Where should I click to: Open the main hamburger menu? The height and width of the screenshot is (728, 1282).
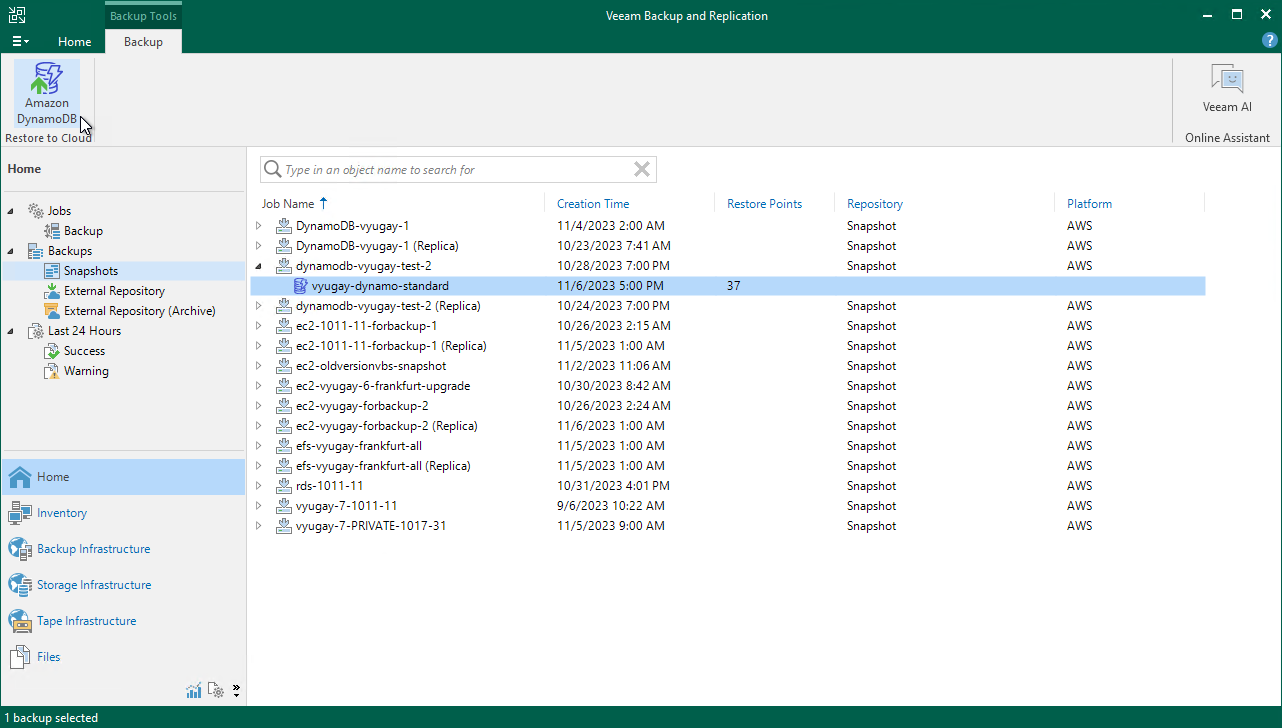coord(20,41)
